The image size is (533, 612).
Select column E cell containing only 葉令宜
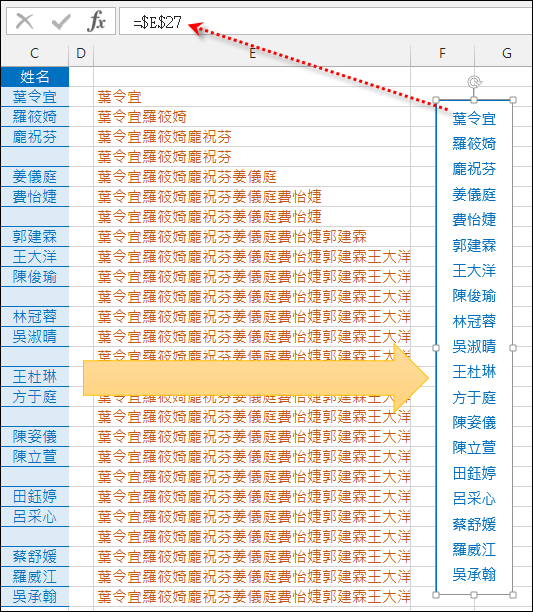pos(252,97)
